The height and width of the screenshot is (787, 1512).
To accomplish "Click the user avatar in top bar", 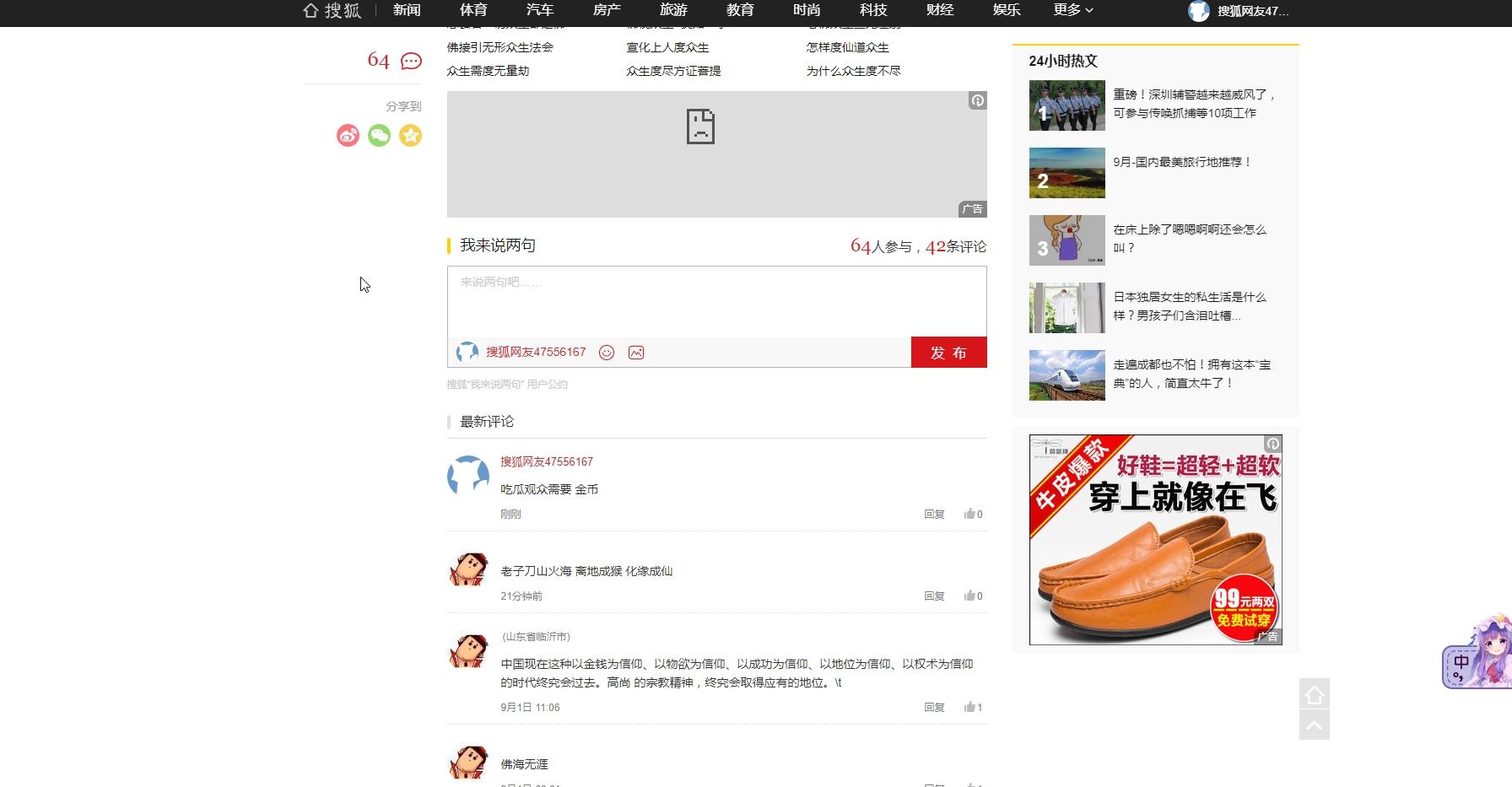I will click(1199, 11).
